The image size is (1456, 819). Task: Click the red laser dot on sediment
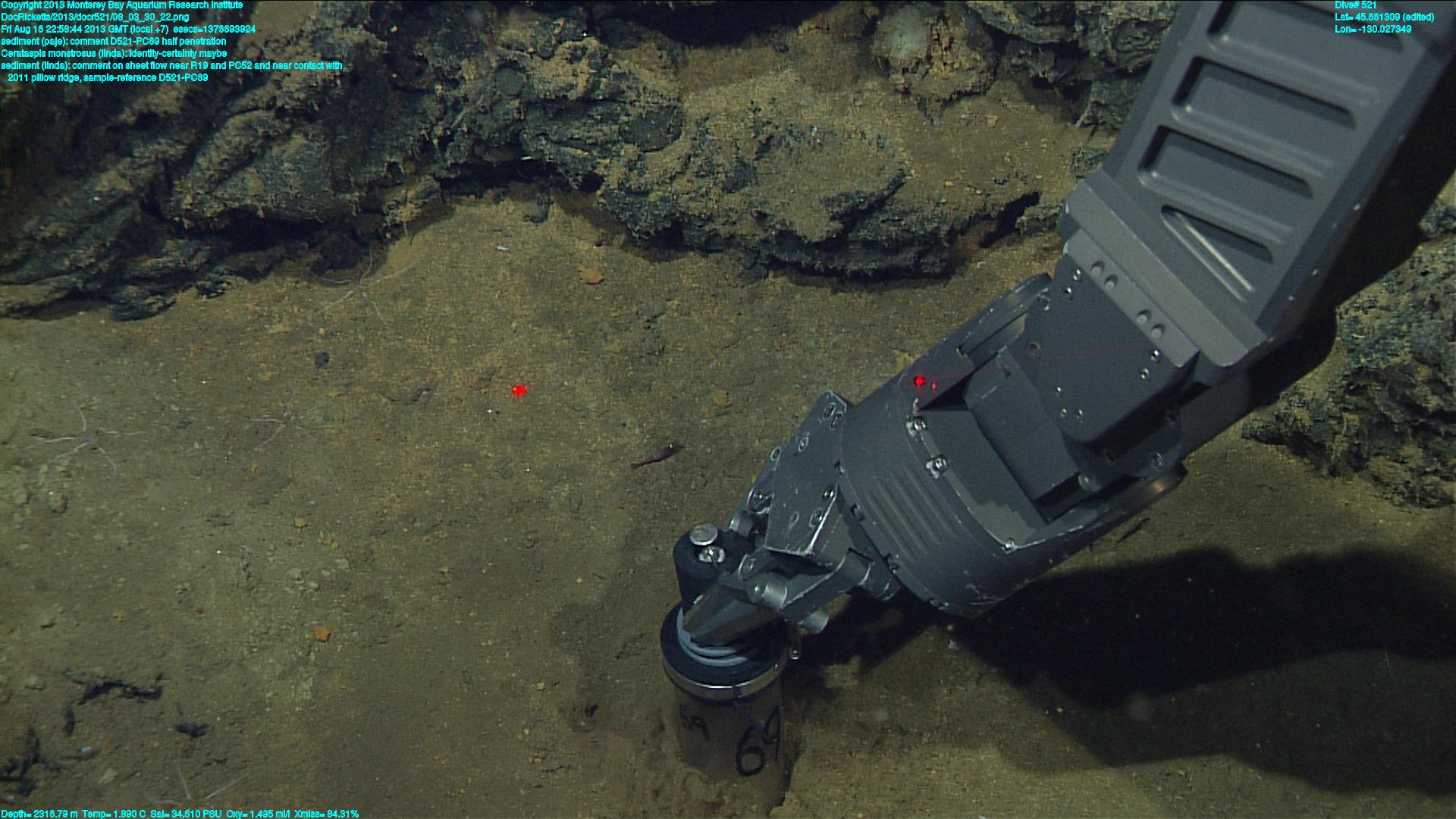[519, 390]
